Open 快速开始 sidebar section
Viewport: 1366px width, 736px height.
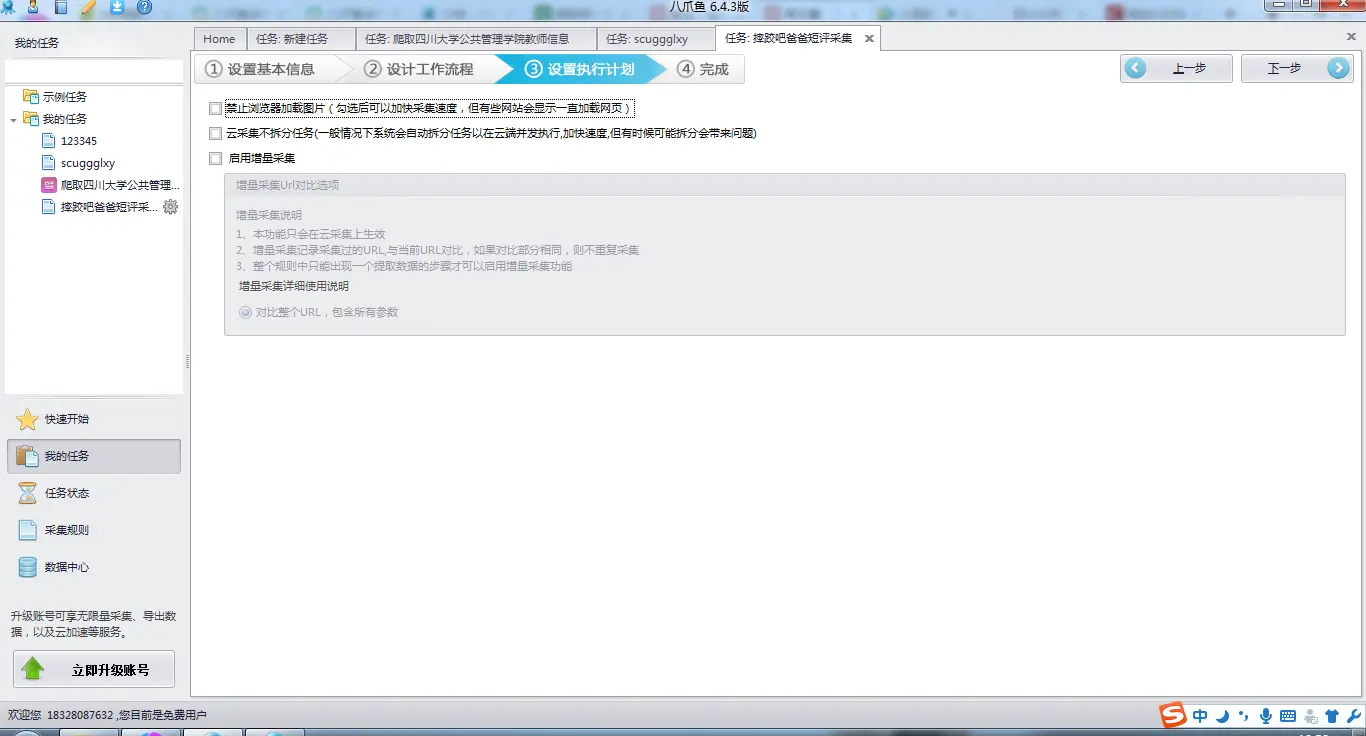click(93, 419)
